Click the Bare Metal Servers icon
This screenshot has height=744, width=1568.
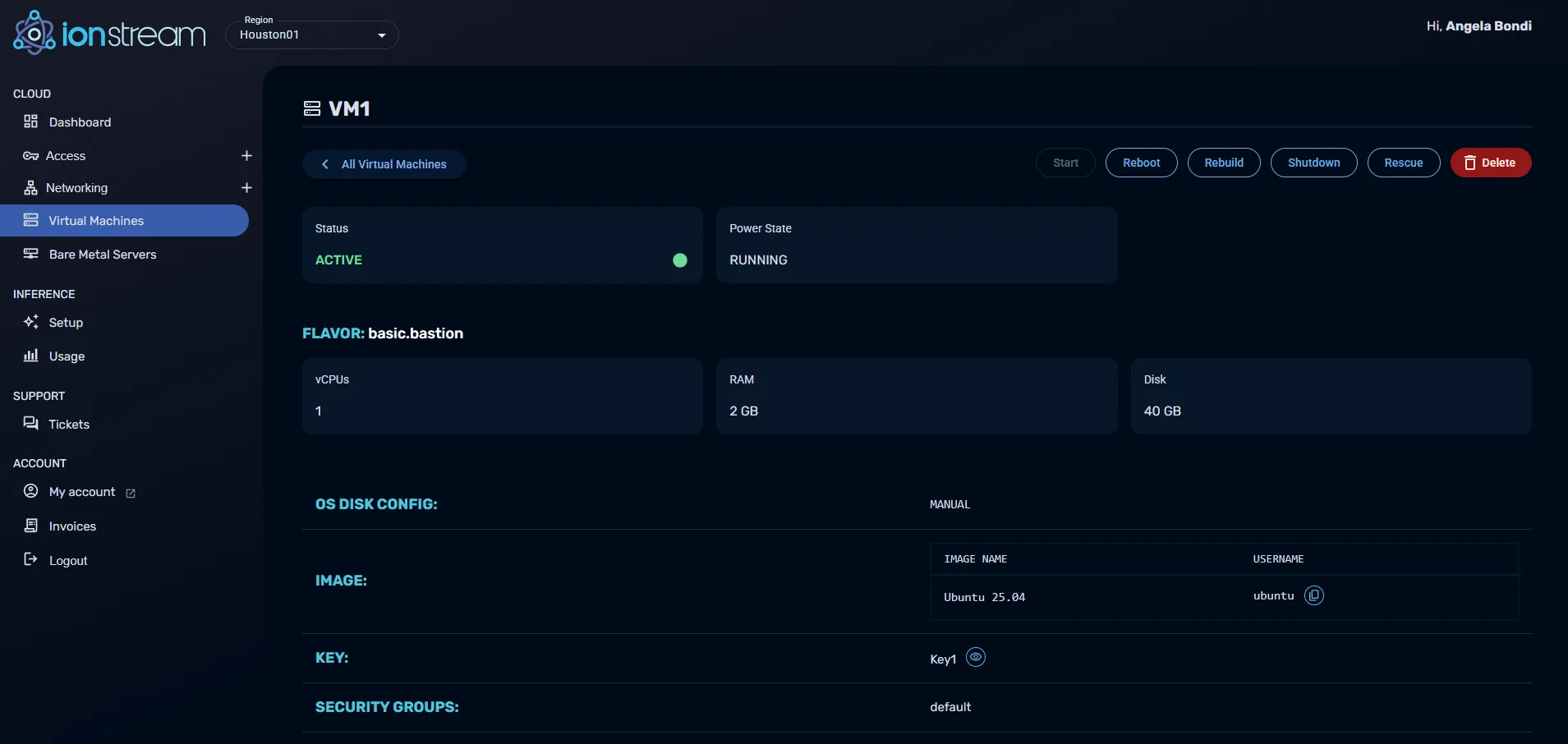click(31, 254)
